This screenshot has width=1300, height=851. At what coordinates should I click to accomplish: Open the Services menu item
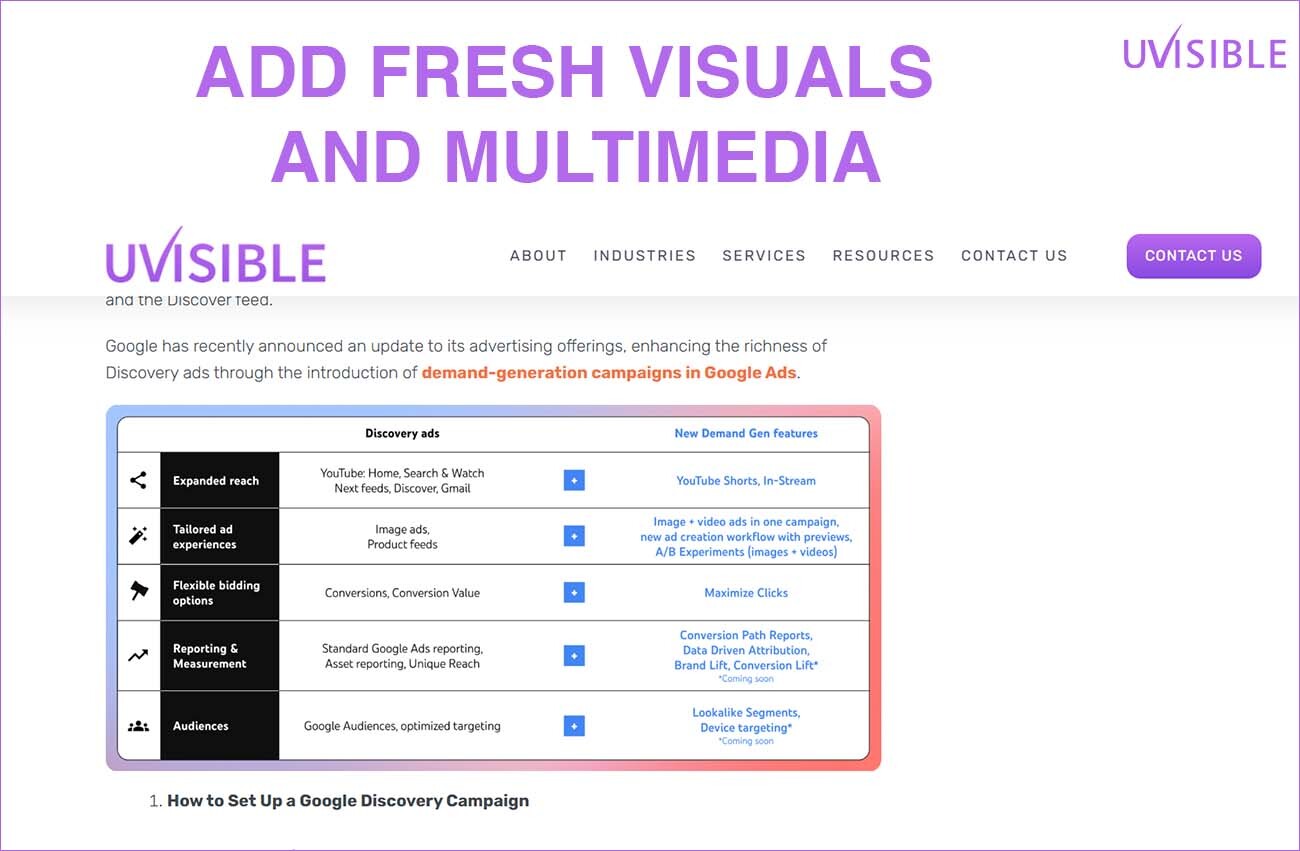coord(764,255)
